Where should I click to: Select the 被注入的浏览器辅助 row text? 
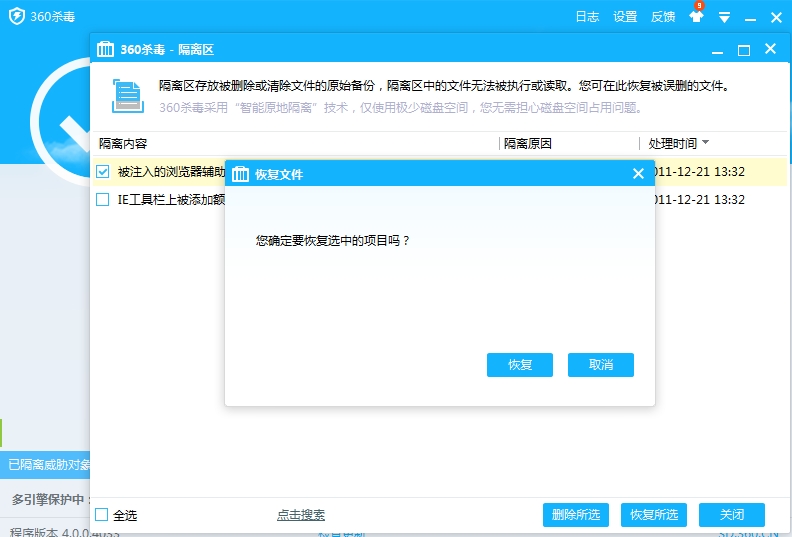171,172
